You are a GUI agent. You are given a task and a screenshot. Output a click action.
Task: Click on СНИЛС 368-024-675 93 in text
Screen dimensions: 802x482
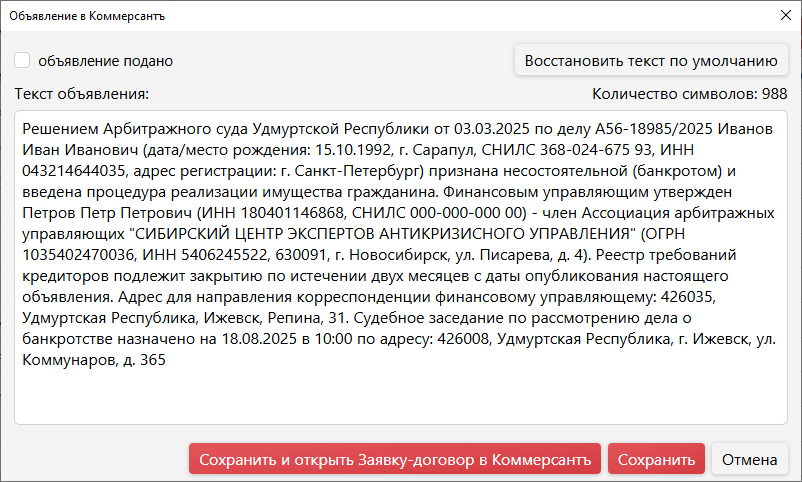pos(567,149)
